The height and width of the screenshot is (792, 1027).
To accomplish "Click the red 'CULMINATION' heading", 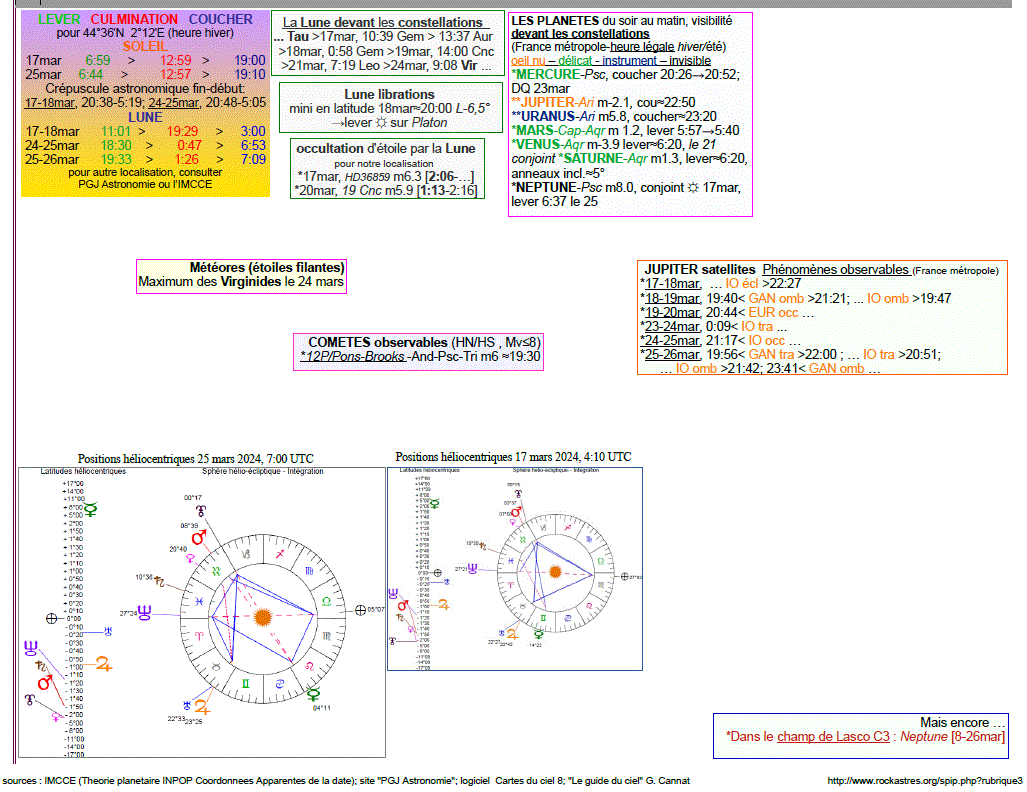I will [134, 20].
